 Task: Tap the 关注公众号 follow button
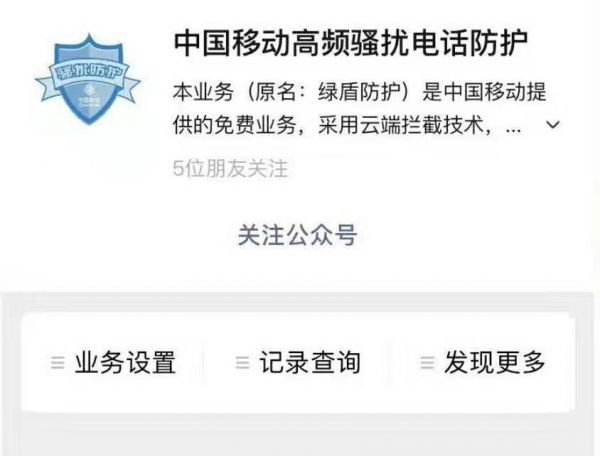coord(297,235)
